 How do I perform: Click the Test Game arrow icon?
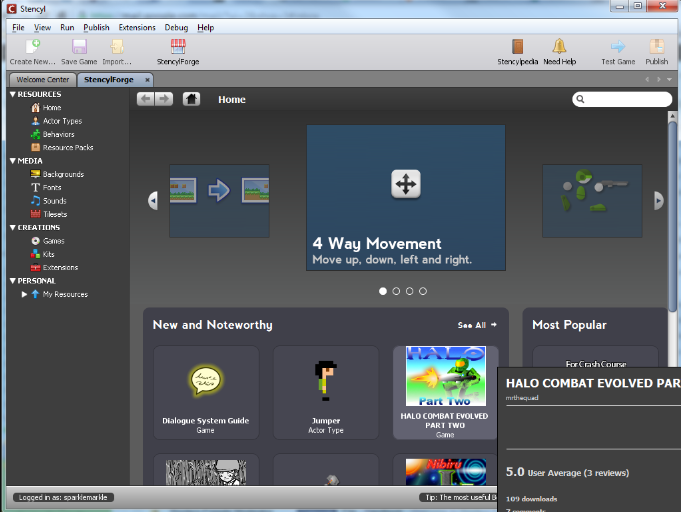pos(618,46)
